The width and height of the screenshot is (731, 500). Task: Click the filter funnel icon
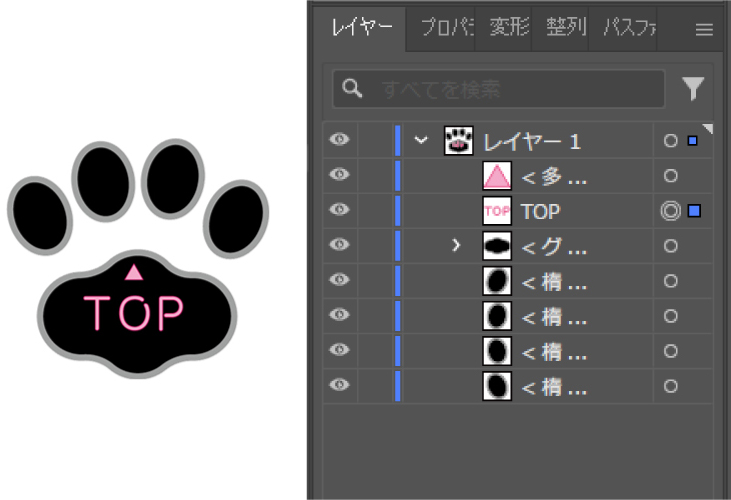(694, 89)
